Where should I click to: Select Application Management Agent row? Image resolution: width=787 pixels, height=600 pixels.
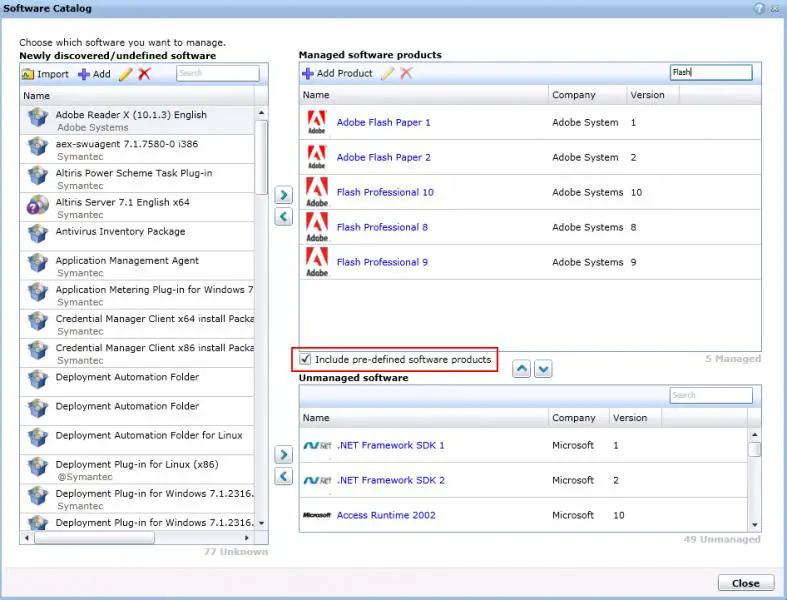[137, 266]
